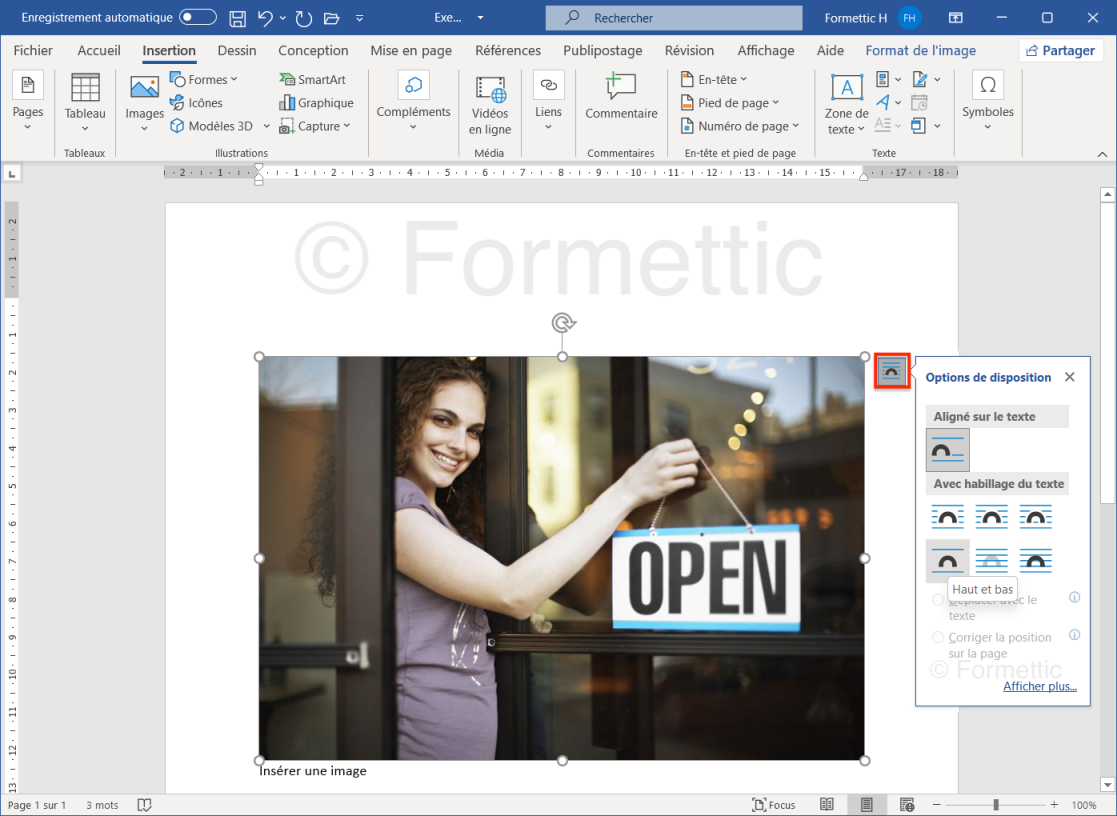Click the Partager button
Image resolution: width=1117 pixels, height=816 pixels.
(x=1061, y=50)
